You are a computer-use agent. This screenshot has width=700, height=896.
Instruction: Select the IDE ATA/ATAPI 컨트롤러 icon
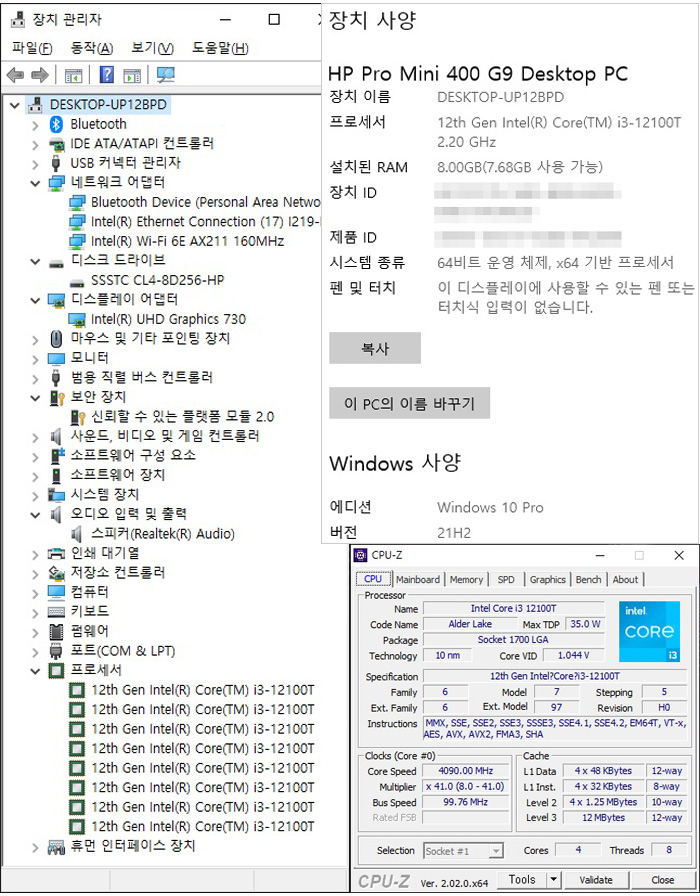(56, 143)
